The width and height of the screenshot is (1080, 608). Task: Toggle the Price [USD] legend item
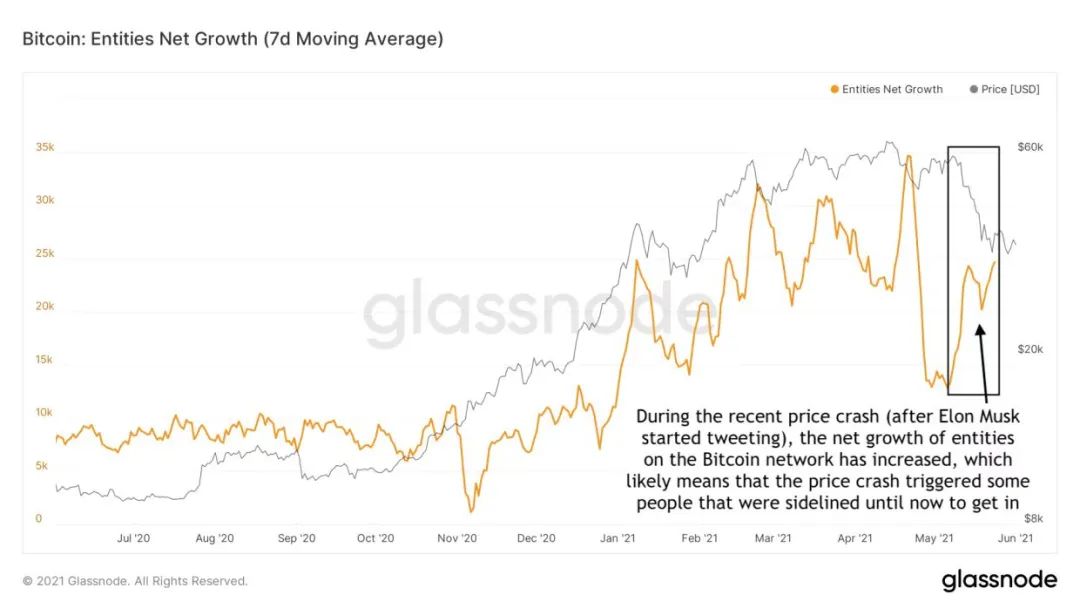click(1005, 90)
